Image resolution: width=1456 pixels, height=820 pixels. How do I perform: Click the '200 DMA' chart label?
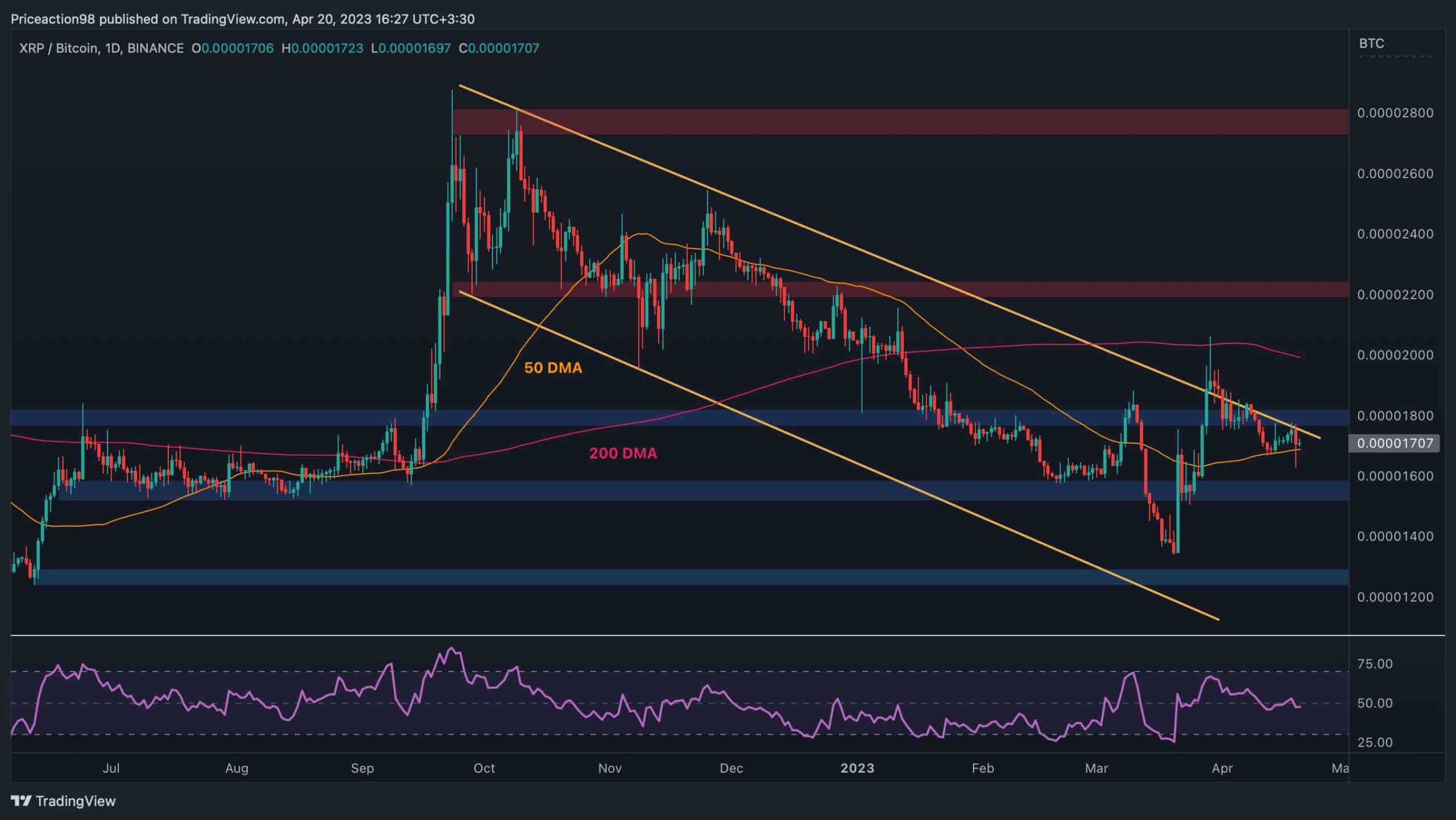623,454
